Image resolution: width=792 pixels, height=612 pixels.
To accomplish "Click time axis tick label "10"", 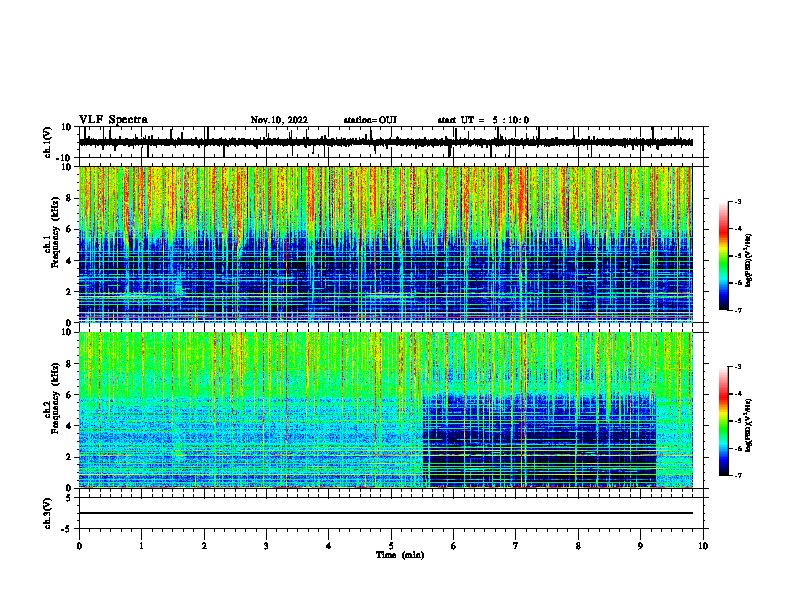I will tap(703, 546).
